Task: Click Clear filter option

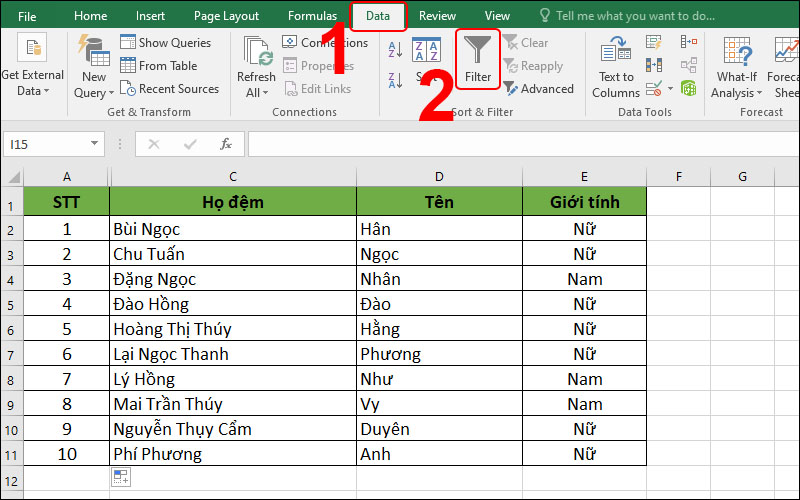Action: 526,42
